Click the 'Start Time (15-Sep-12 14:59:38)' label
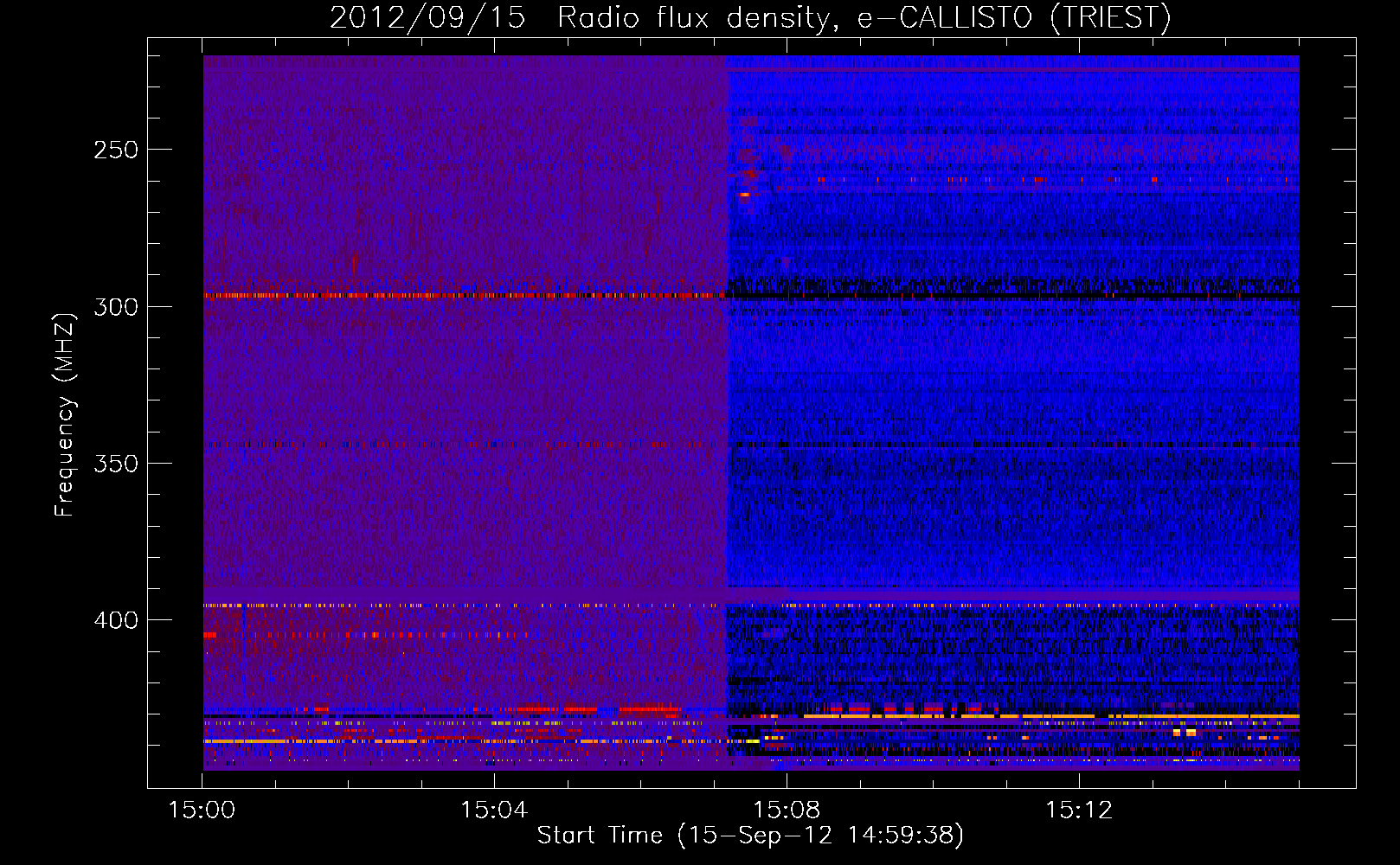Image resolution: width=1400 pixels, height=865 pixels. click(750, 836)
